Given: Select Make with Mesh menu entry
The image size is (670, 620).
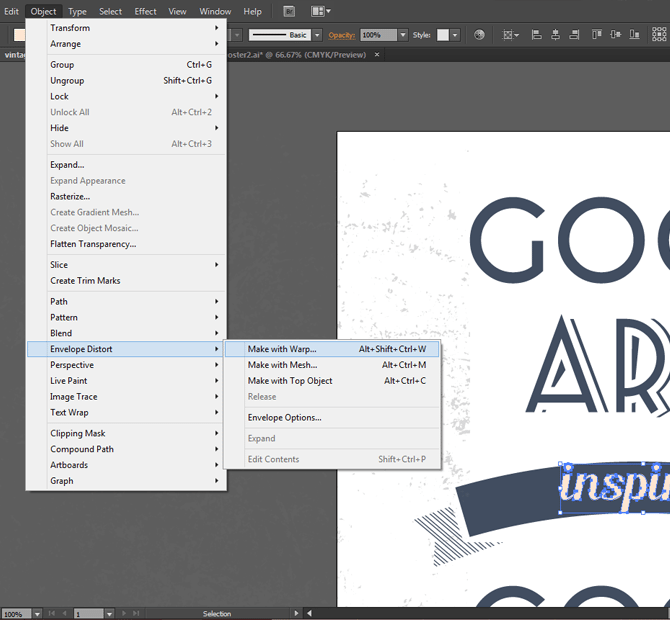Looking at the screenshot, I should [x=282, y=365].
